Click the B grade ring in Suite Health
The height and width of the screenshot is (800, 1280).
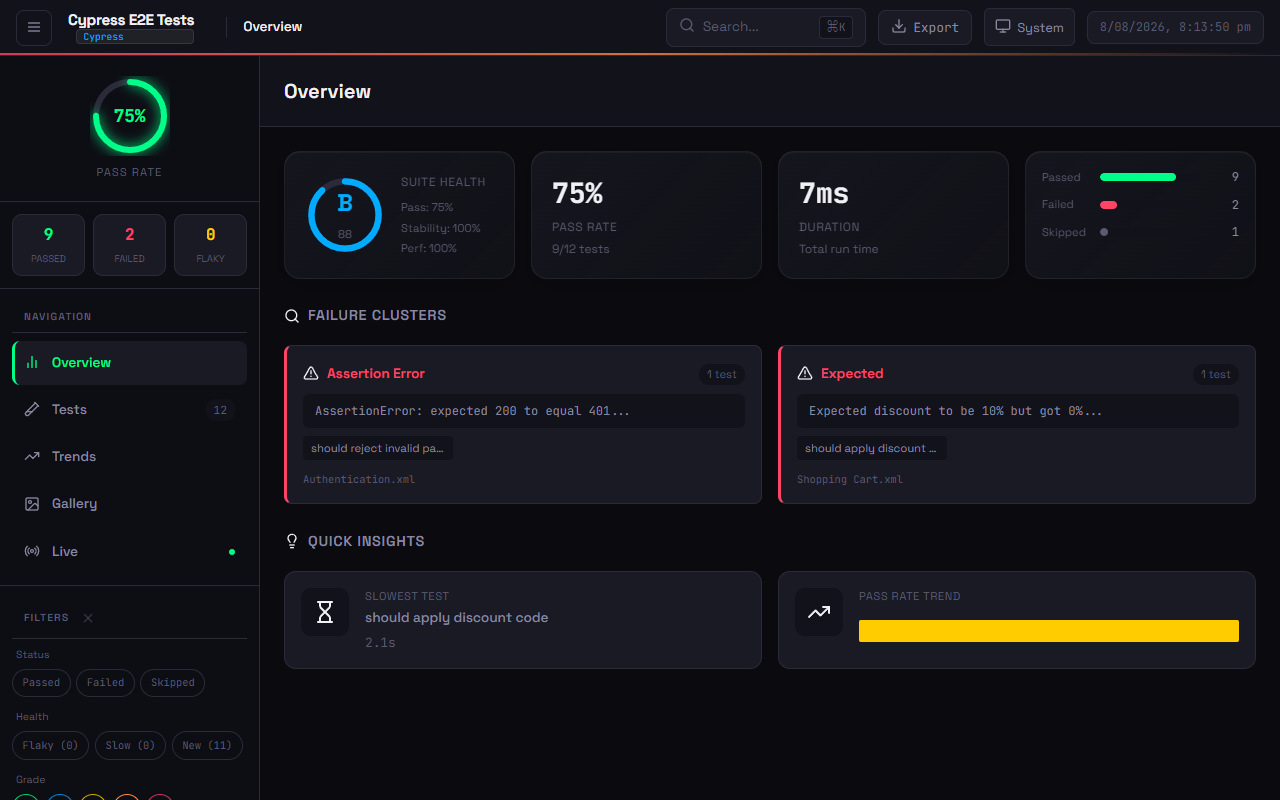click(x=345, y=215)
